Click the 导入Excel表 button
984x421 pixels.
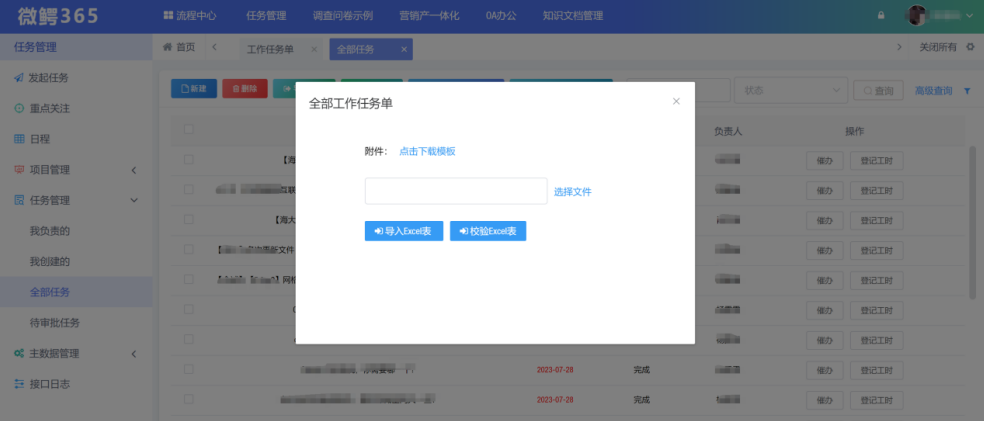[403, 231]
